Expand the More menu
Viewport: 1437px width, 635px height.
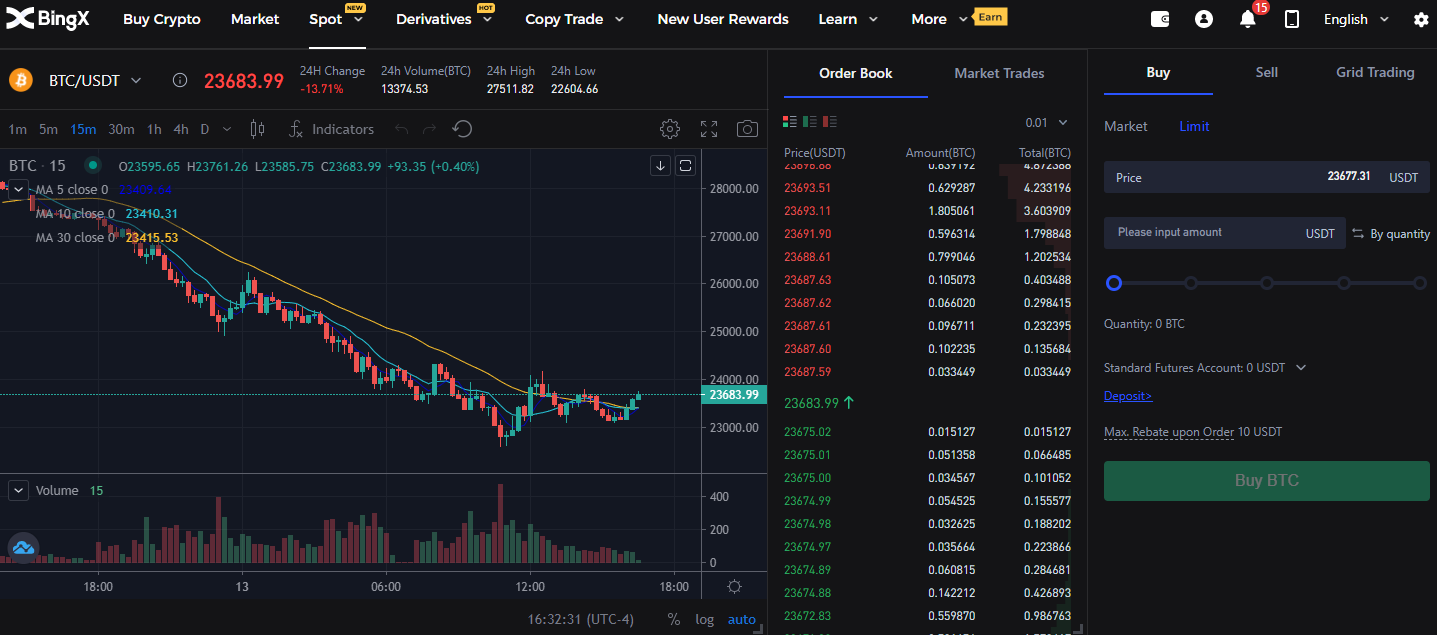[940, 19]
